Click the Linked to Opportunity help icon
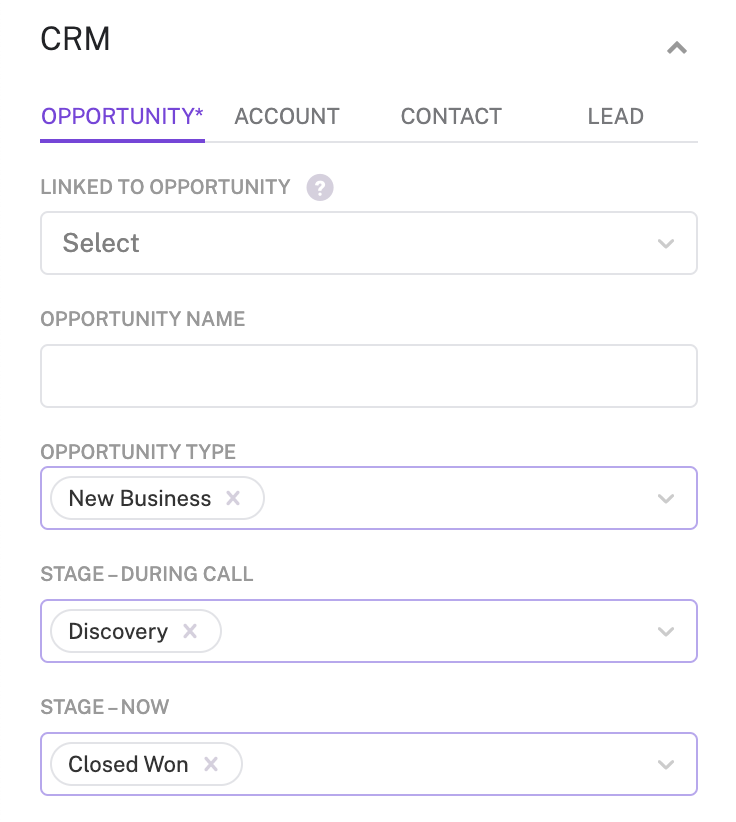The height and width of the screenshot is (822, 736). (x=319, y=187)
